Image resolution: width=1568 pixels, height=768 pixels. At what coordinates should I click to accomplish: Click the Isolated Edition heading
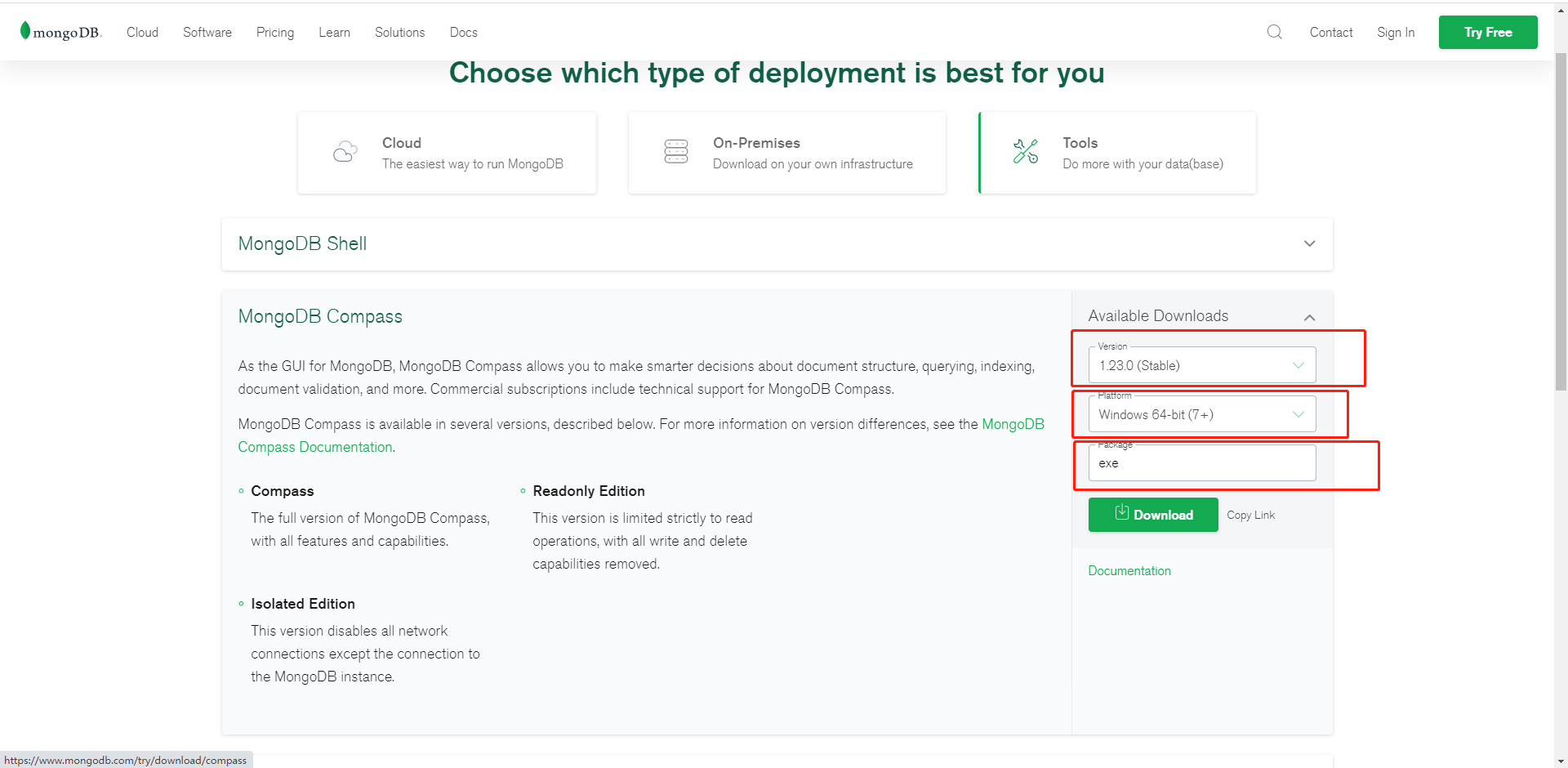pos(303,604)
